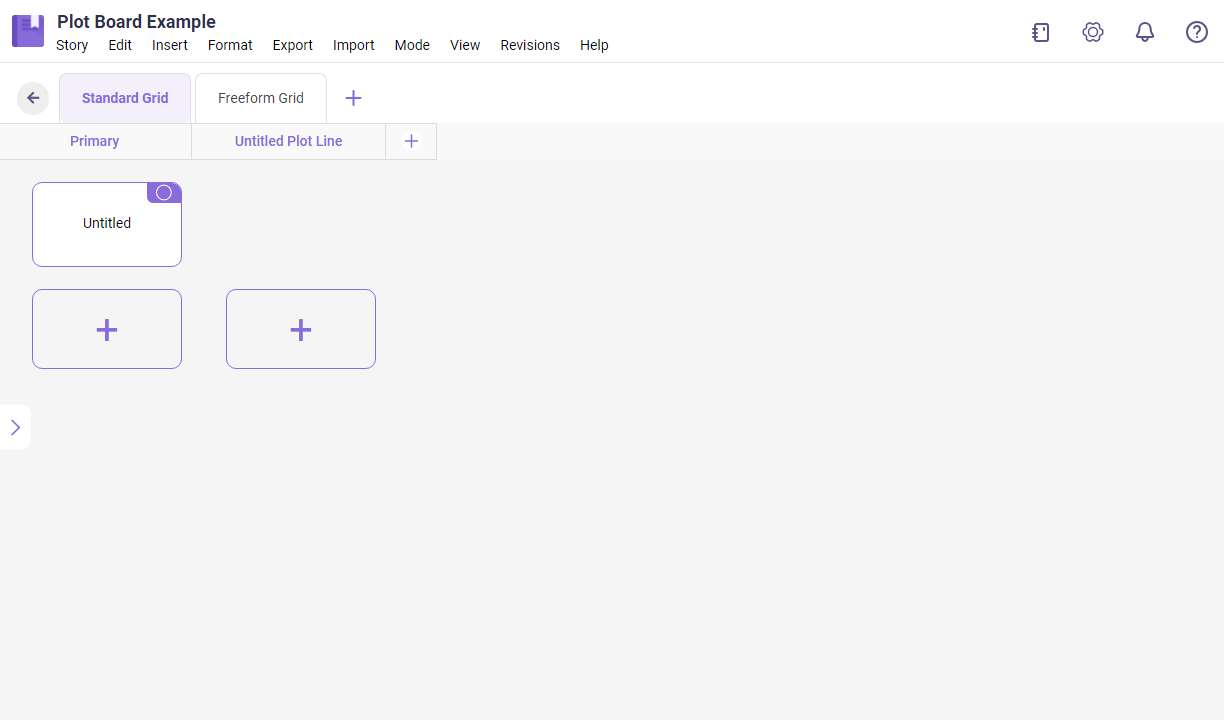Screen dimensions: 1224x720
Task: Click the Untitled Plot Line header
Action: click(288, 141)
